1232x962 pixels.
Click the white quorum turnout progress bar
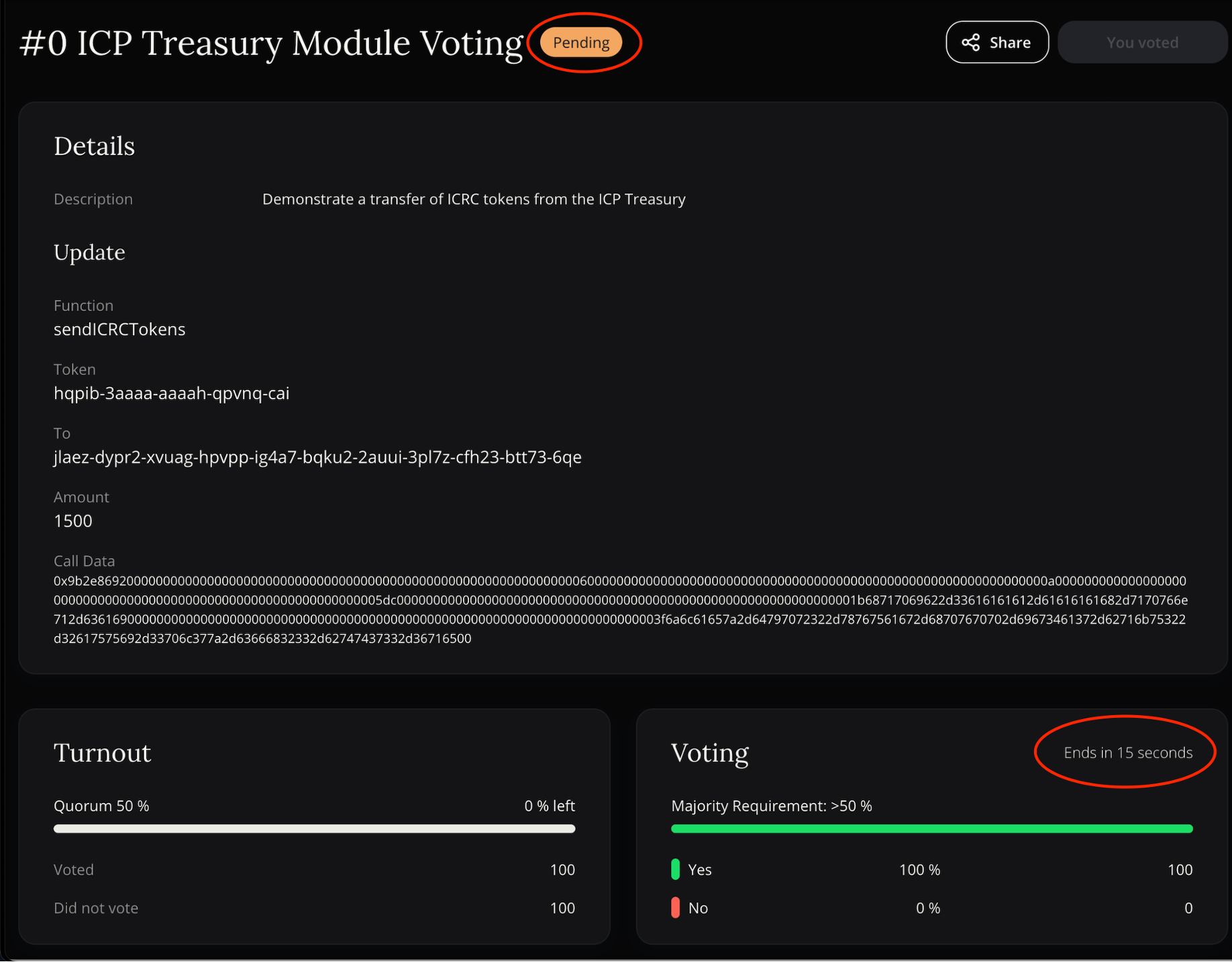pyautogui.click(x=314, y=829)
